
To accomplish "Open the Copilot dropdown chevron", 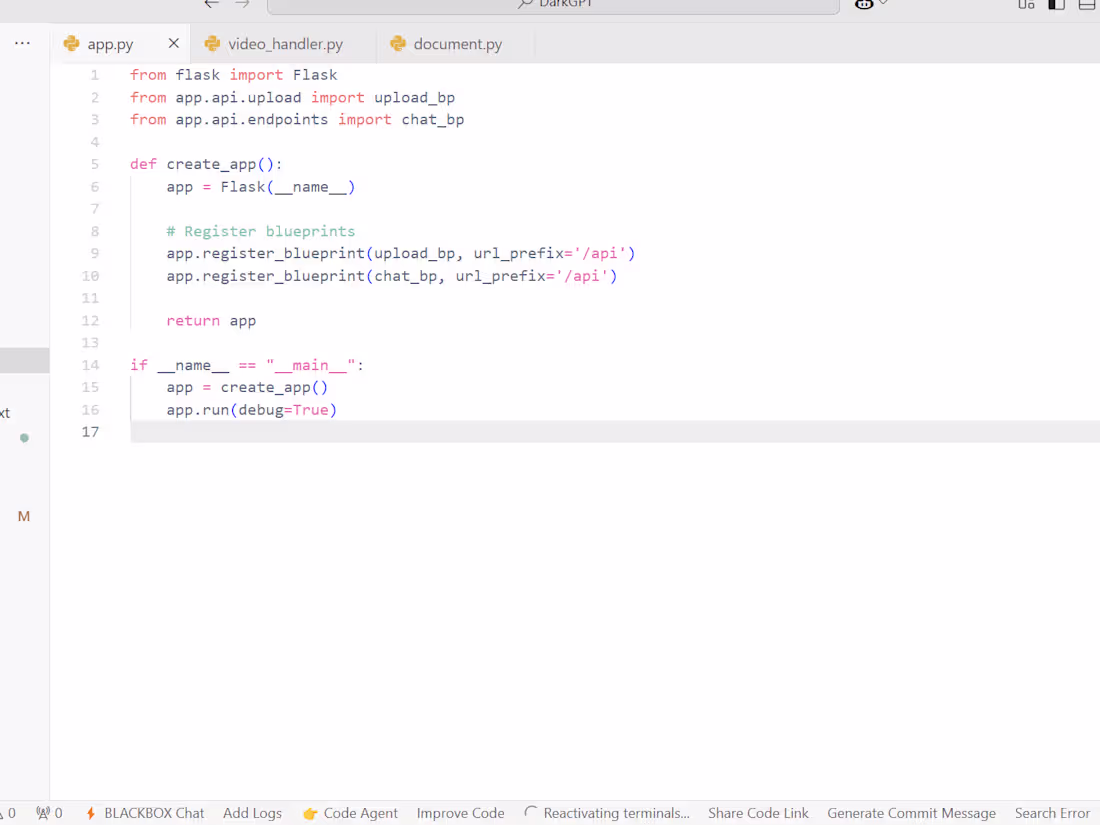I will pos(883,4).
